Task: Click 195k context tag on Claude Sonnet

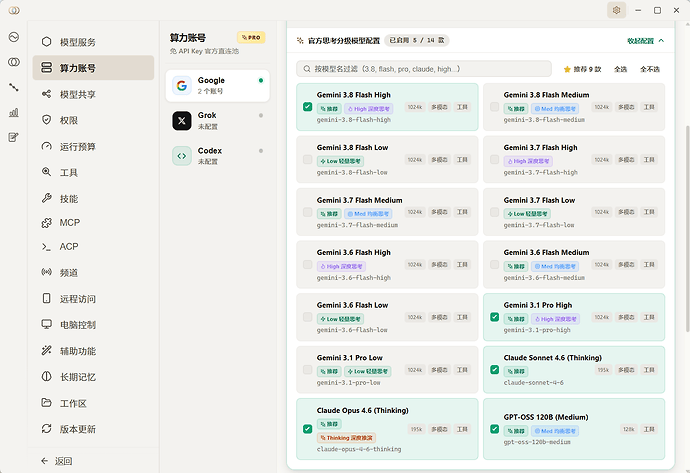Action: (x=603, y=370)
